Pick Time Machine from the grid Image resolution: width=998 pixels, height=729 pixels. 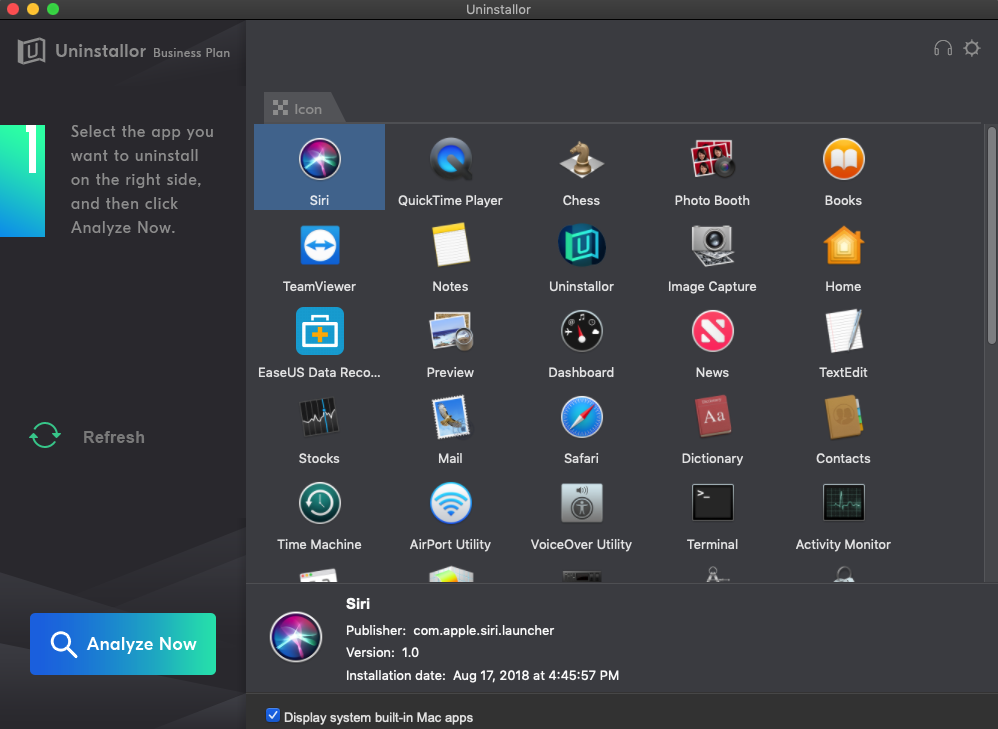tap(320, 503)
